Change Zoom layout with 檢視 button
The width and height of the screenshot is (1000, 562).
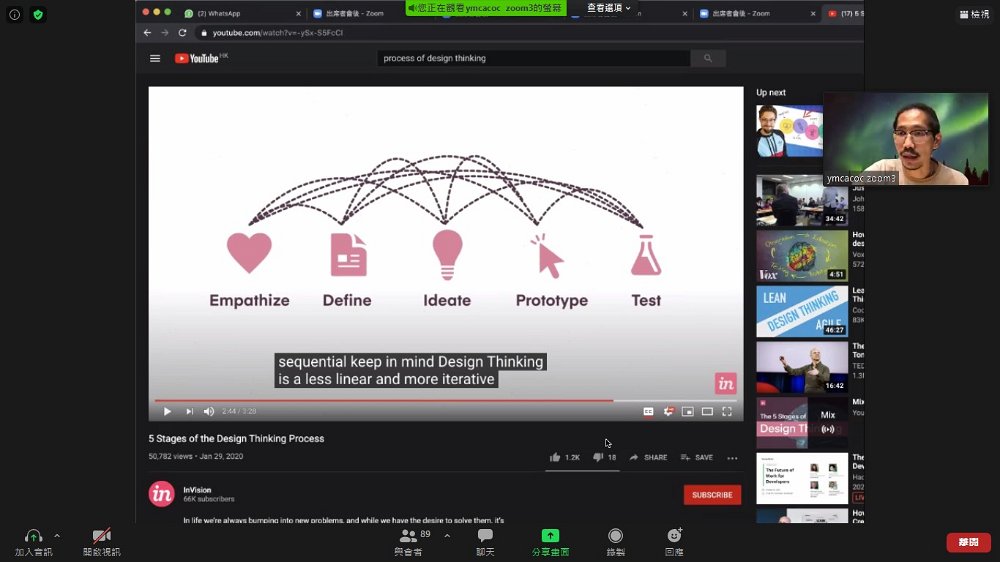pos(974,14)
